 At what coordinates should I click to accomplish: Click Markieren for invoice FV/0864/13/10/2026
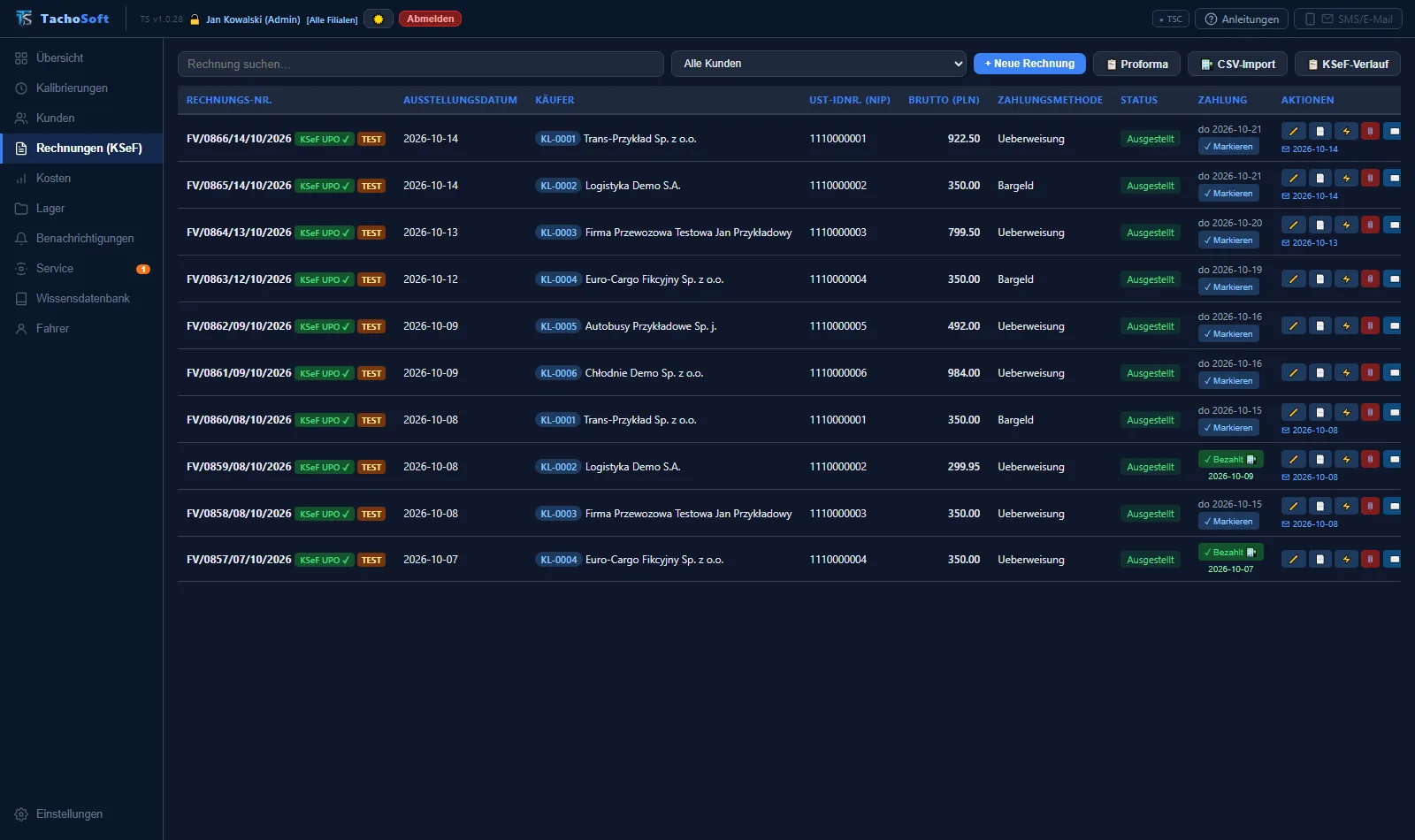tap(1228, 241)
